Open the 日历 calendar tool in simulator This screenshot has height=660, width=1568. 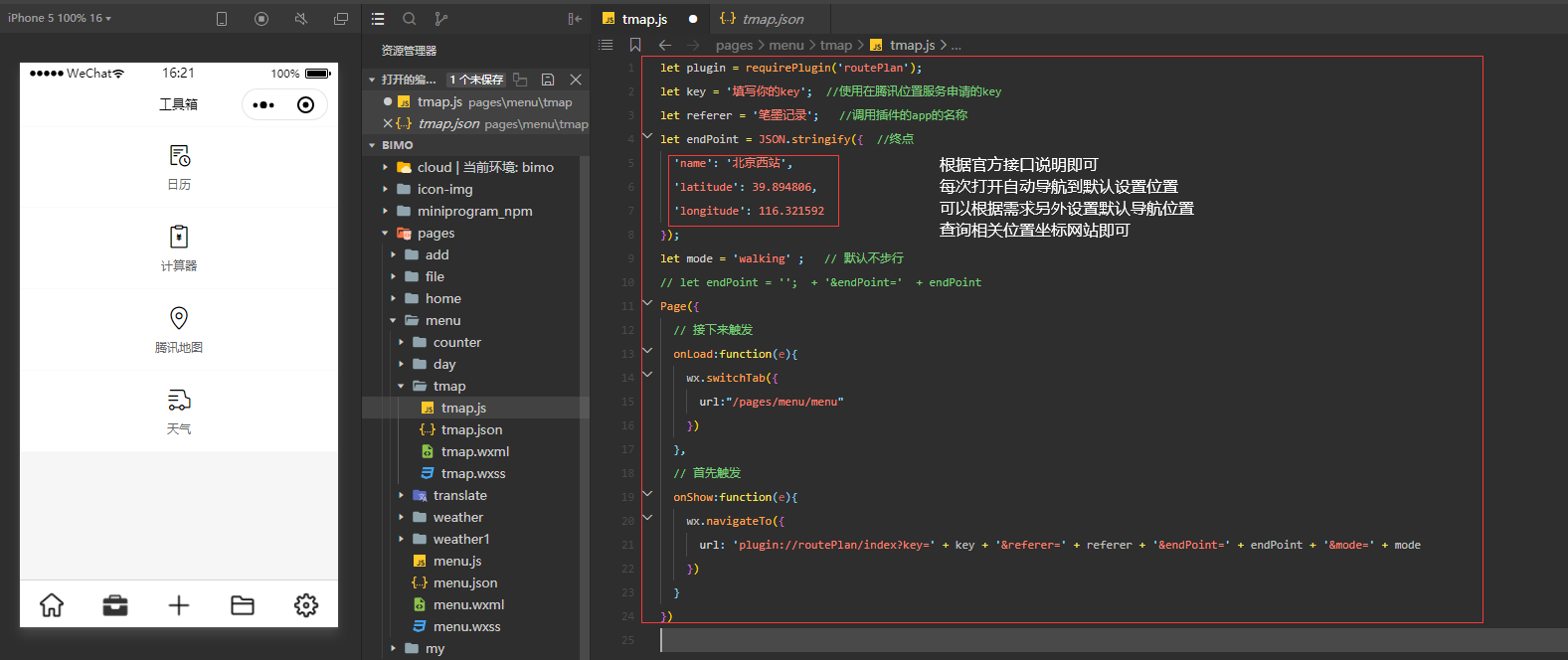(x=179, y=167)
